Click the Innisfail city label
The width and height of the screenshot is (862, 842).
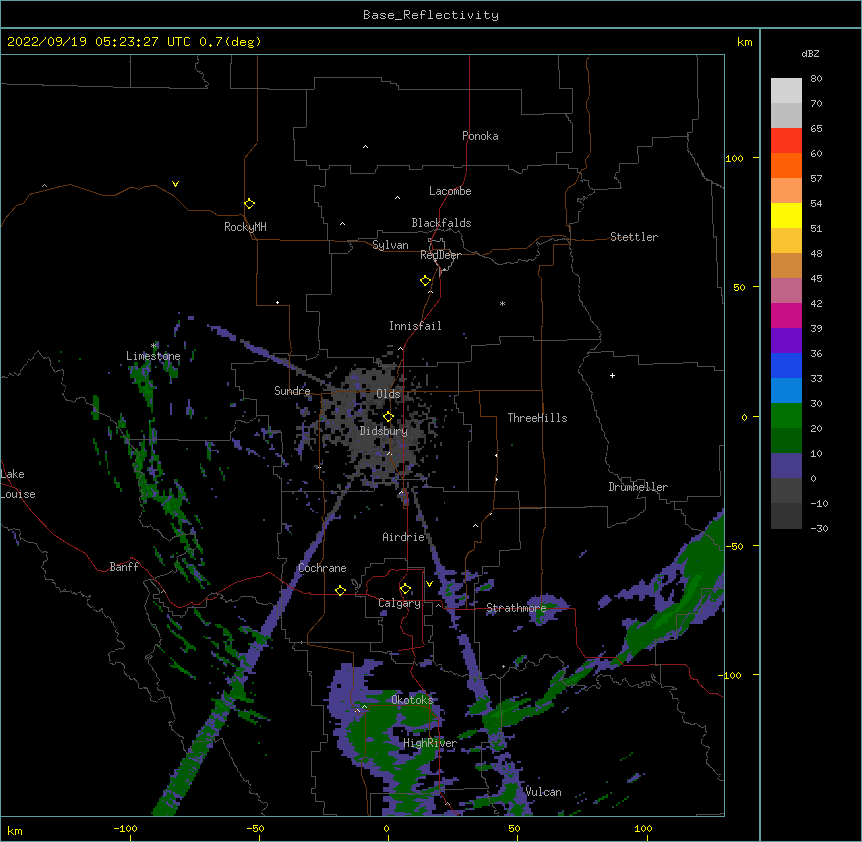[415, 326]
